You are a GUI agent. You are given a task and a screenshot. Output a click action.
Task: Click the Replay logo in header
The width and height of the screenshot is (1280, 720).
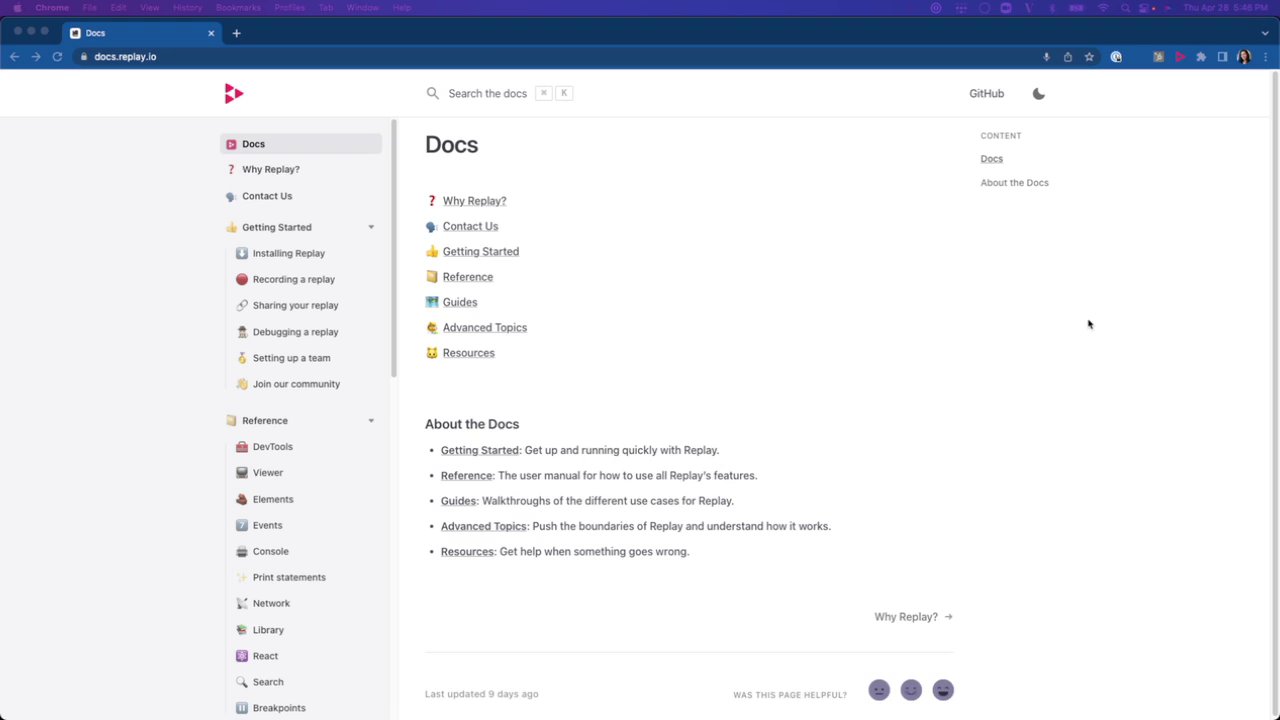pos(234,93)
